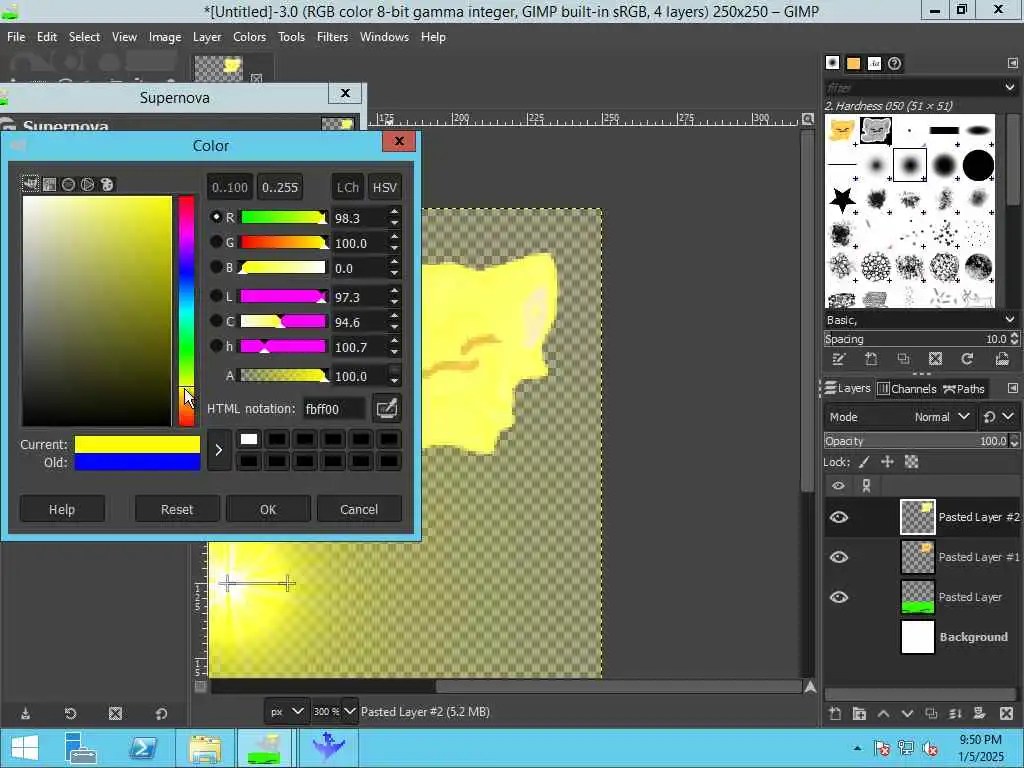The height and width of the screenshot is (768, 1024).
Task: Click the hue strip in color selector
Action: (x=187, y=311)
